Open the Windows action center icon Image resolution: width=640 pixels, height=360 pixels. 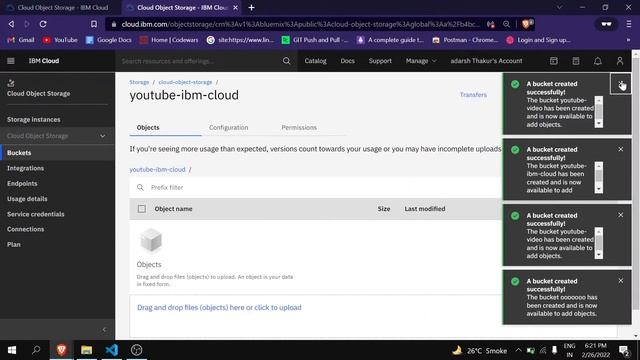(x=624, y=350)
